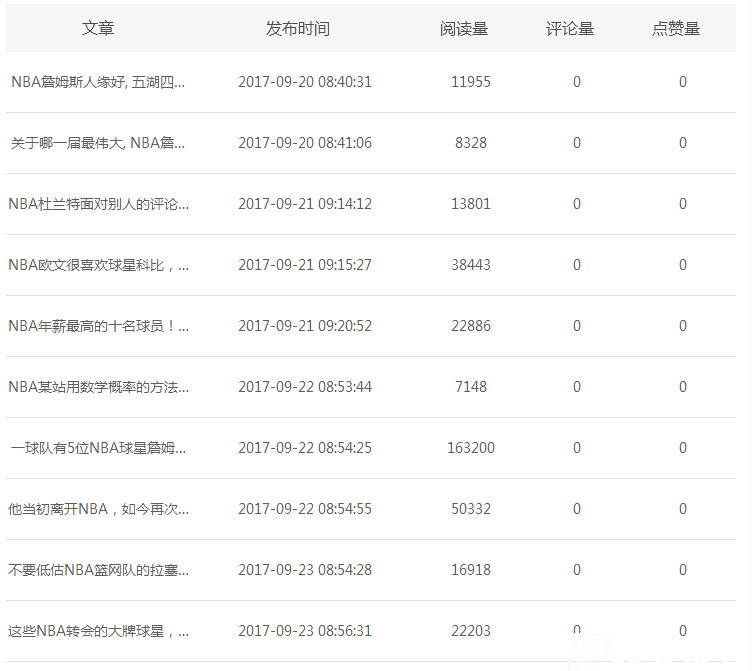This screenshot has width=752, height=671.
Task: Sort by 评论量 column header
Action: click(570, 29)
